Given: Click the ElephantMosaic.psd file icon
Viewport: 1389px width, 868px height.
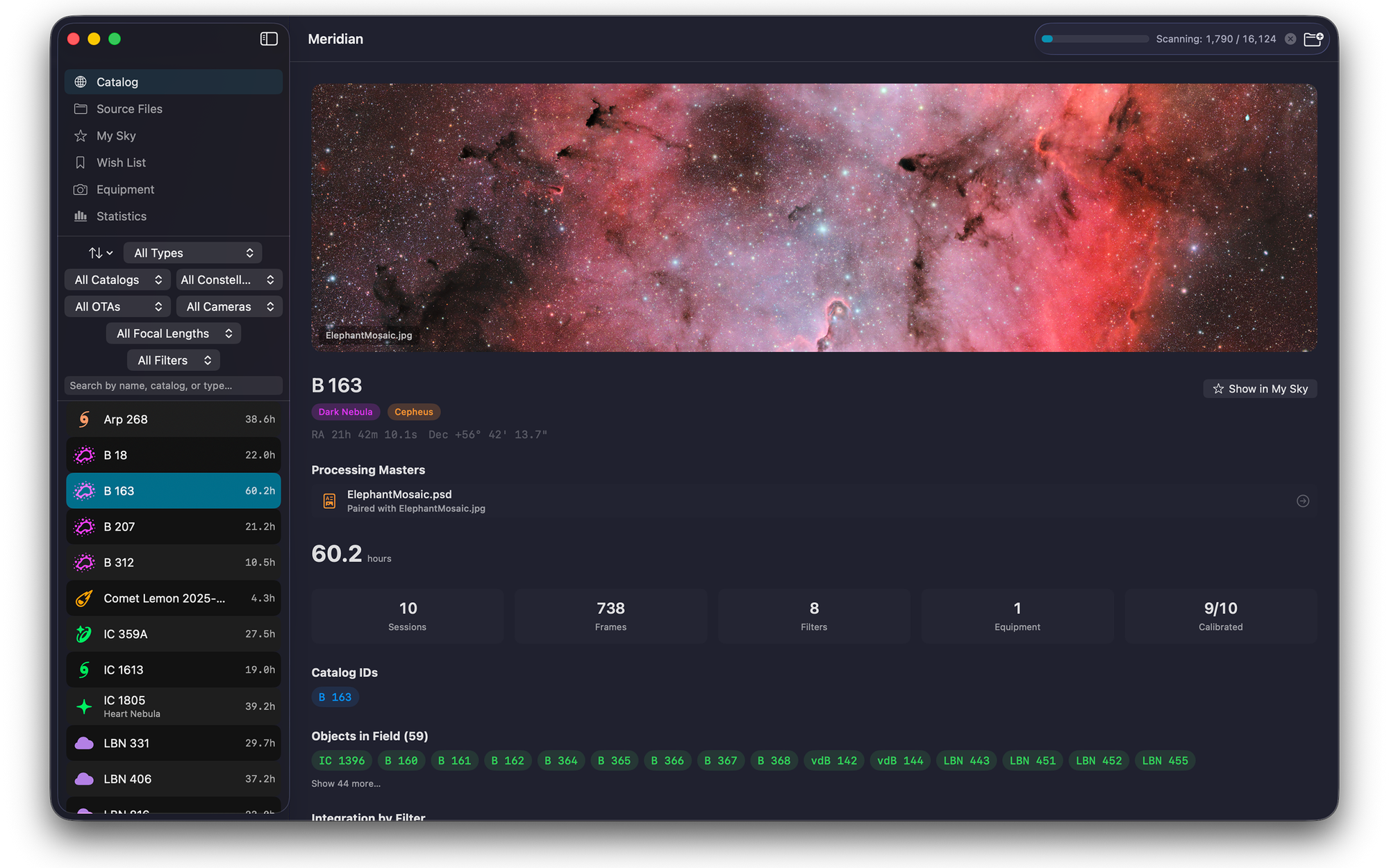Looking at the screenshot, I should coord(329,501).
